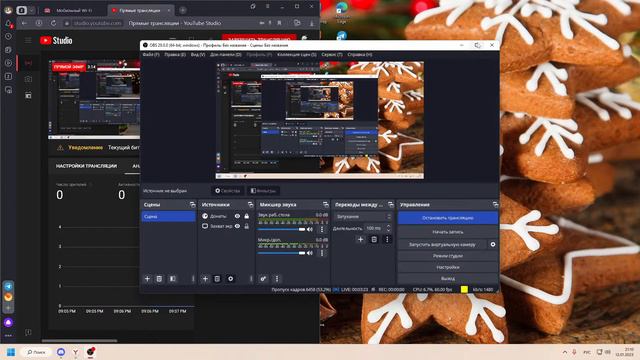The height and width of the screenshot is (360, 640).
Task: Open YouTube Studio hamburger menu
Action: tap(28, 40)
